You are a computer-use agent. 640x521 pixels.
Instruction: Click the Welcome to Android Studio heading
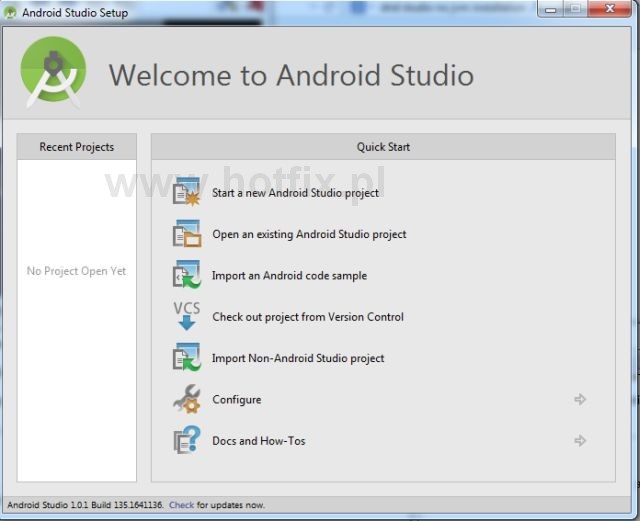[291, 76]
